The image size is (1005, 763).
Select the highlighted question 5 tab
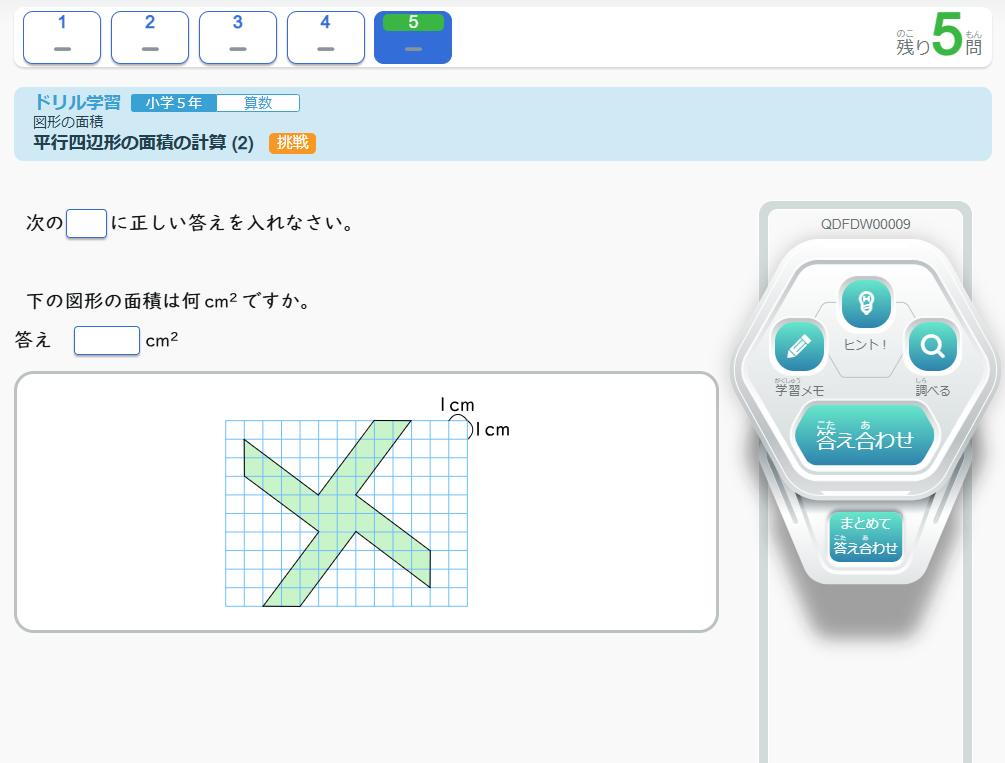click(x=413, y=37)
